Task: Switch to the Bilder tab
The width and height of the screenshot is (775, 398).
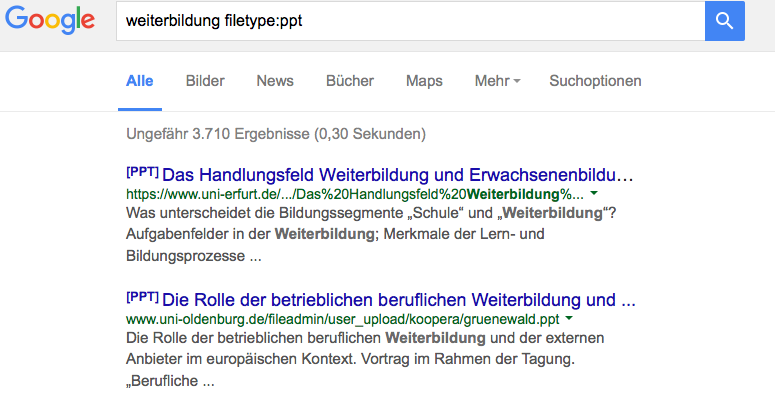Action: [x=205, y=81]
